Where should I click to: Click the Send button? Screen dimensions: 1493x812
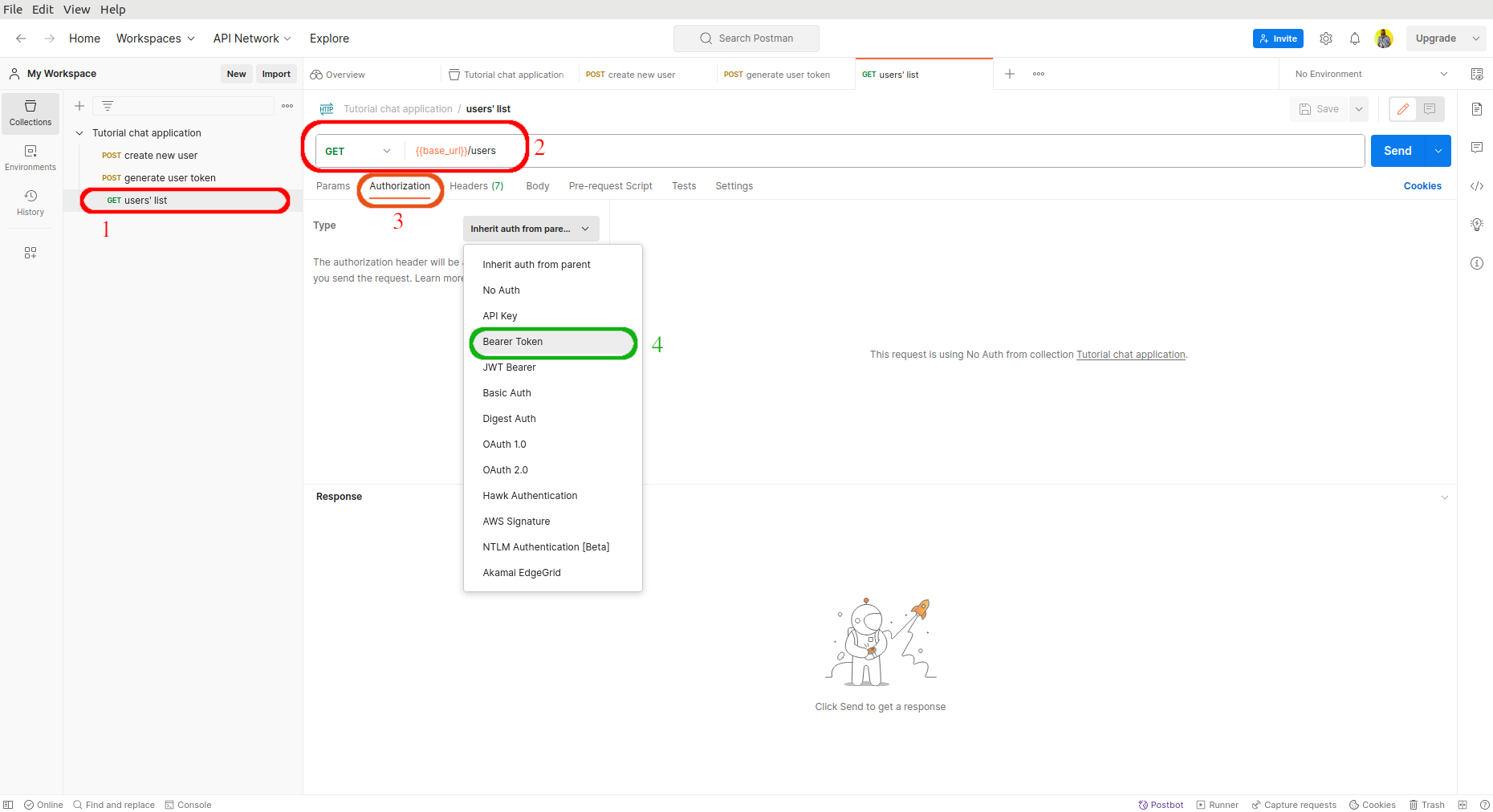1397,151
